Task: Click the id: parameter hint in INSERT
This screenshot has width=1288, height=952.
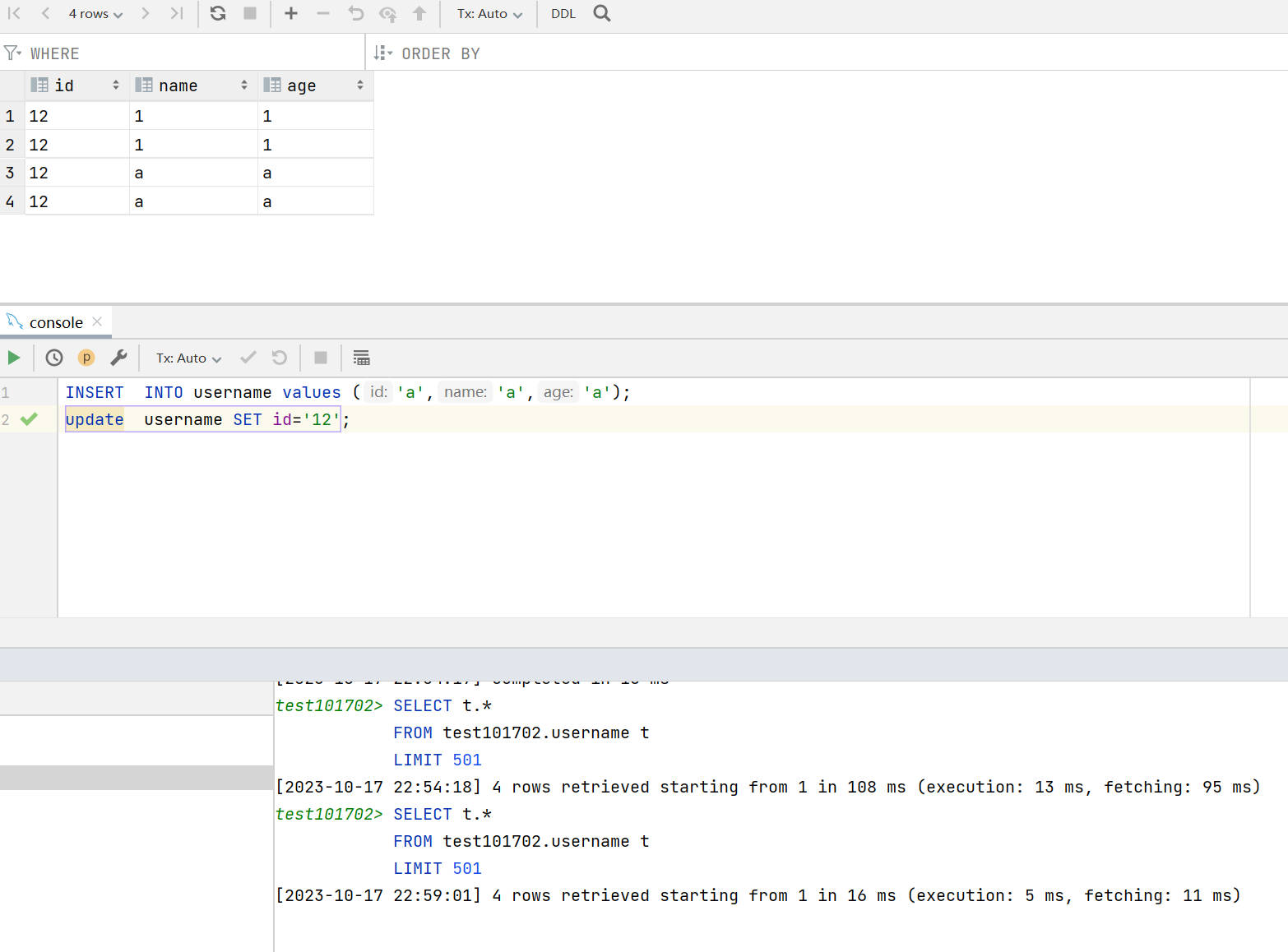Action: pyautogui.click(x=378, y=392)
